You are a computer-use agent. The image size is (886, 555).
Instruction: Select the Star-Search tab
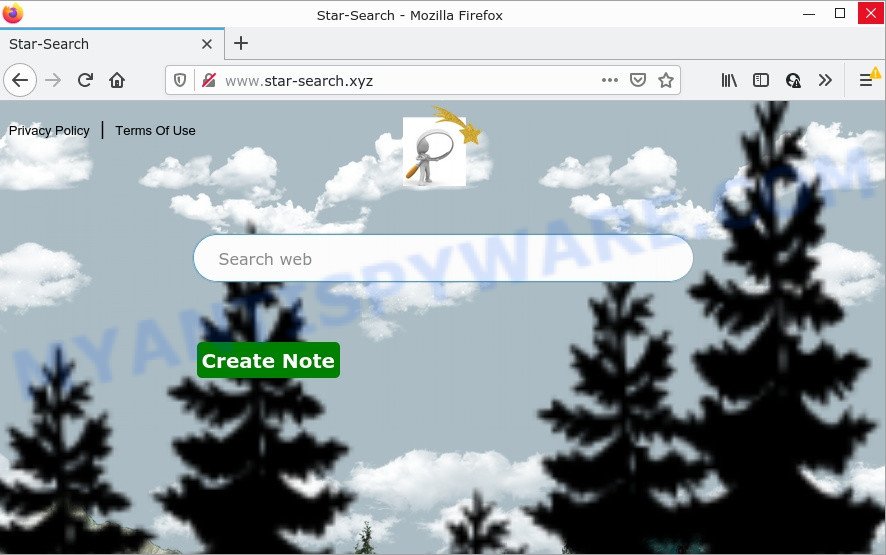[112, 44]
